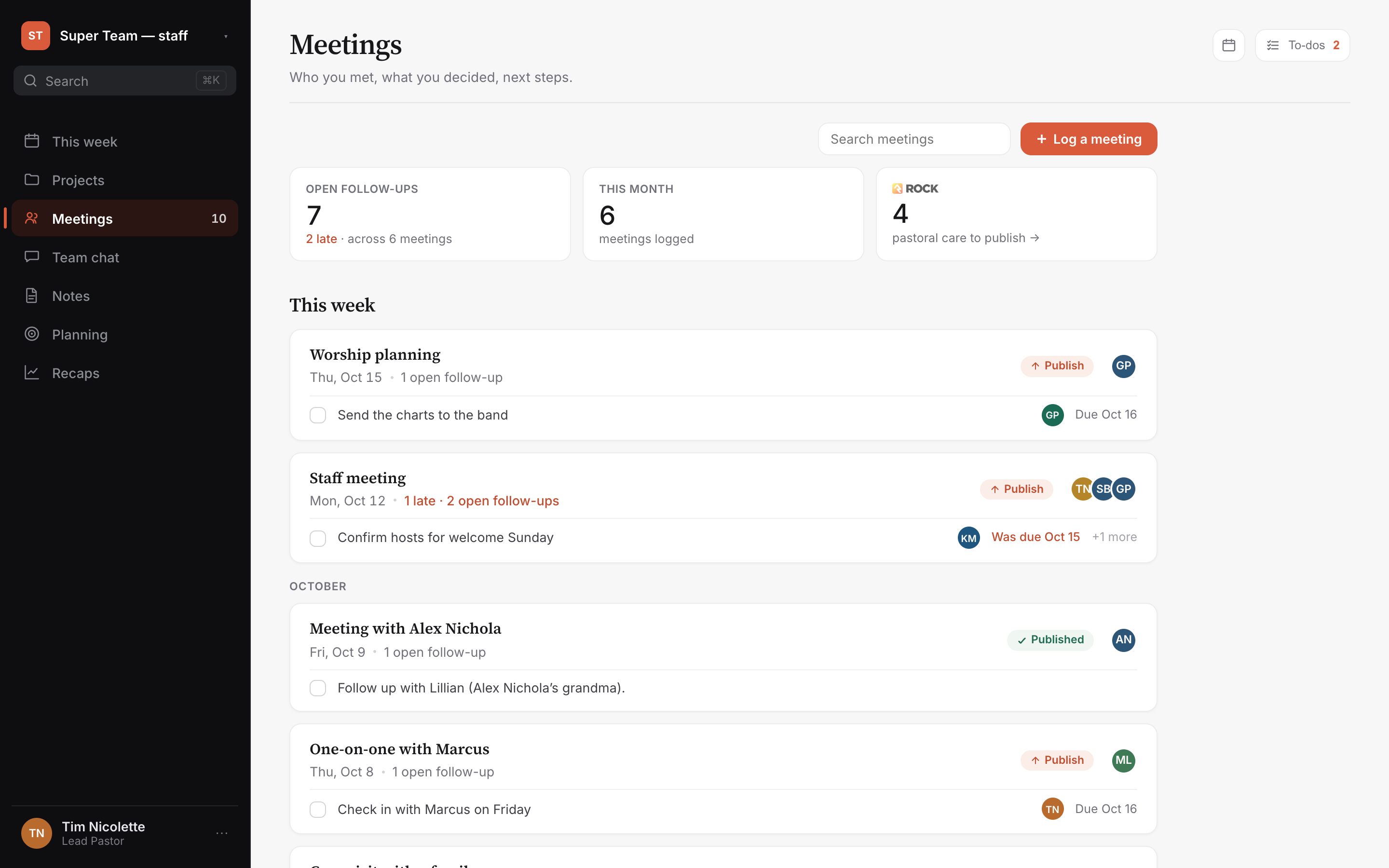Click the Projects folder icon
The width and height of the screenshot is (1389, 868).
point(31,179)
